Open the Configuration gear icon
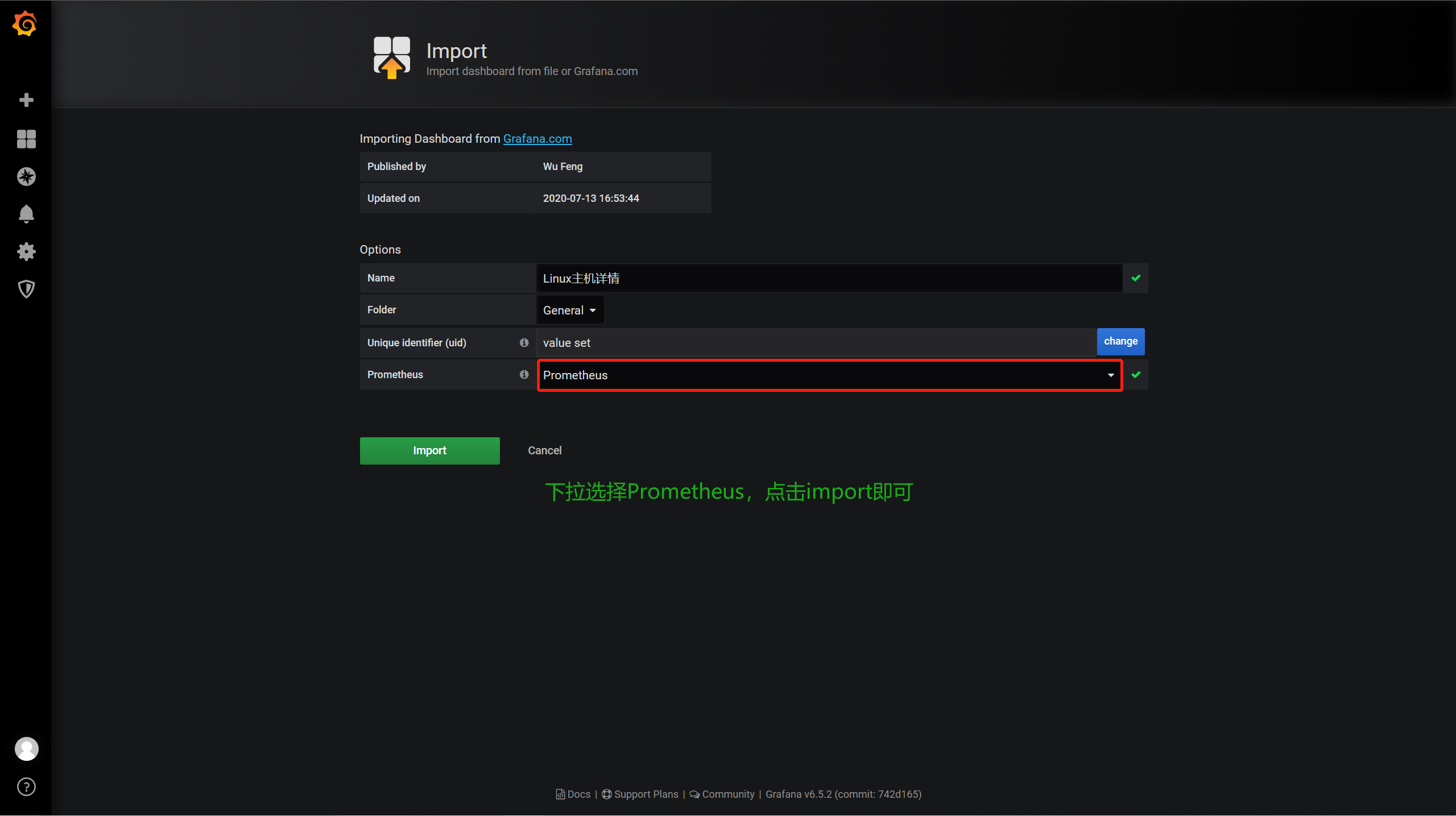Image resolution: width=1456 pixels, height=816 pixels. click(26, 251)
